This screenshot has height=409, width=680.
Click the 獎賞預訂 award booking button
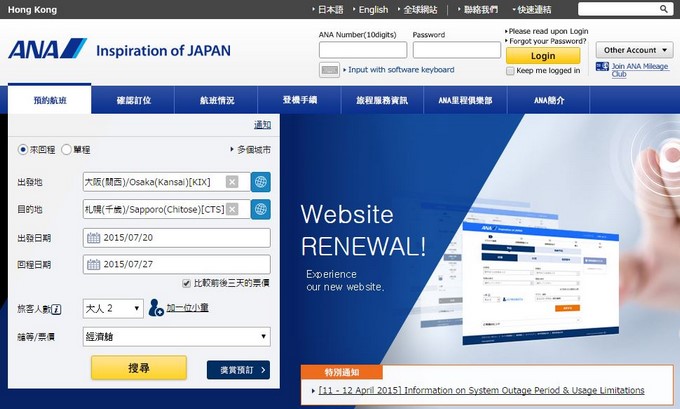(238, 370)
